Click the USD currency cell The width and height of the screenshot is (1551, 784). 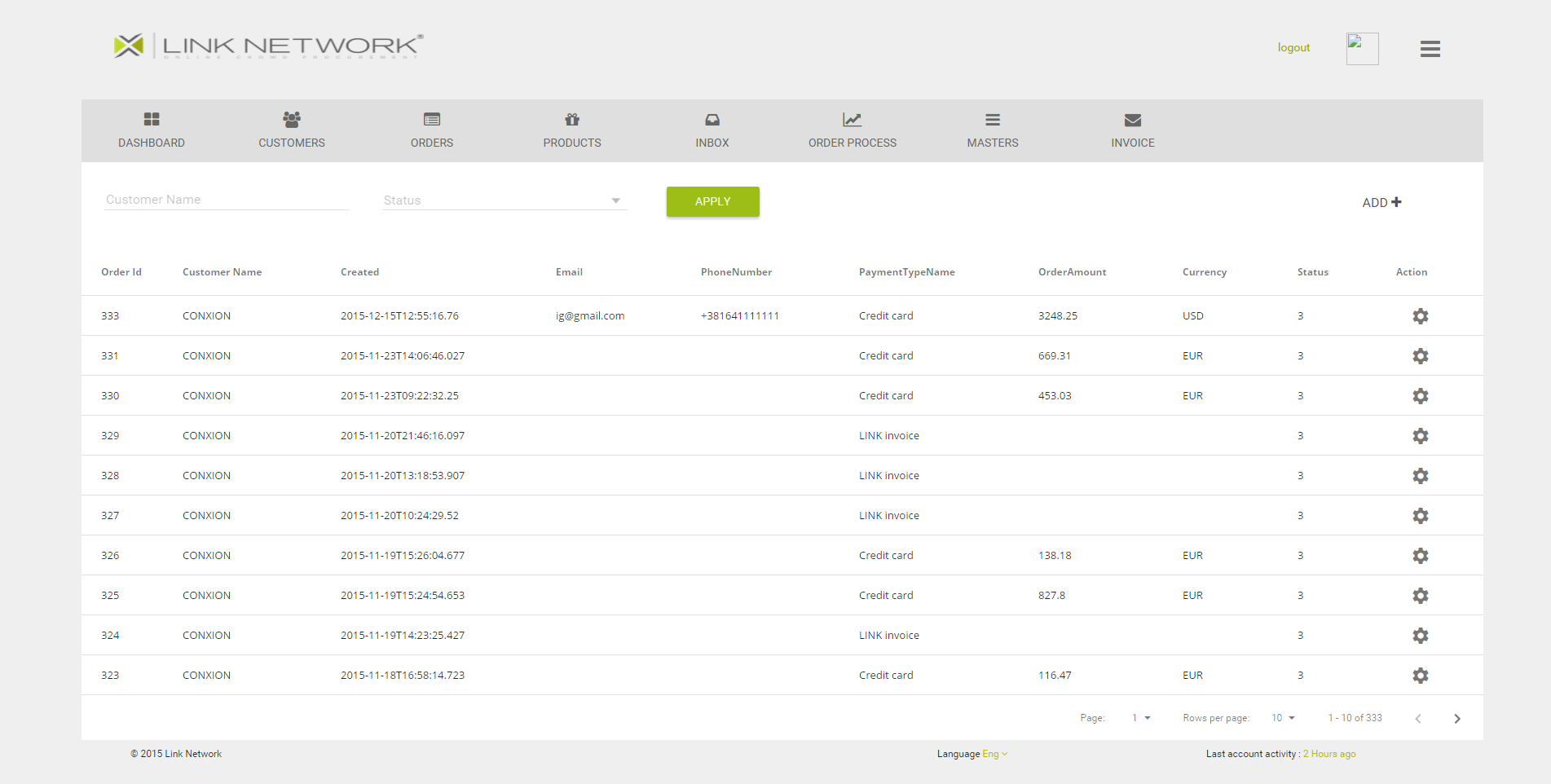(1193, 316)
